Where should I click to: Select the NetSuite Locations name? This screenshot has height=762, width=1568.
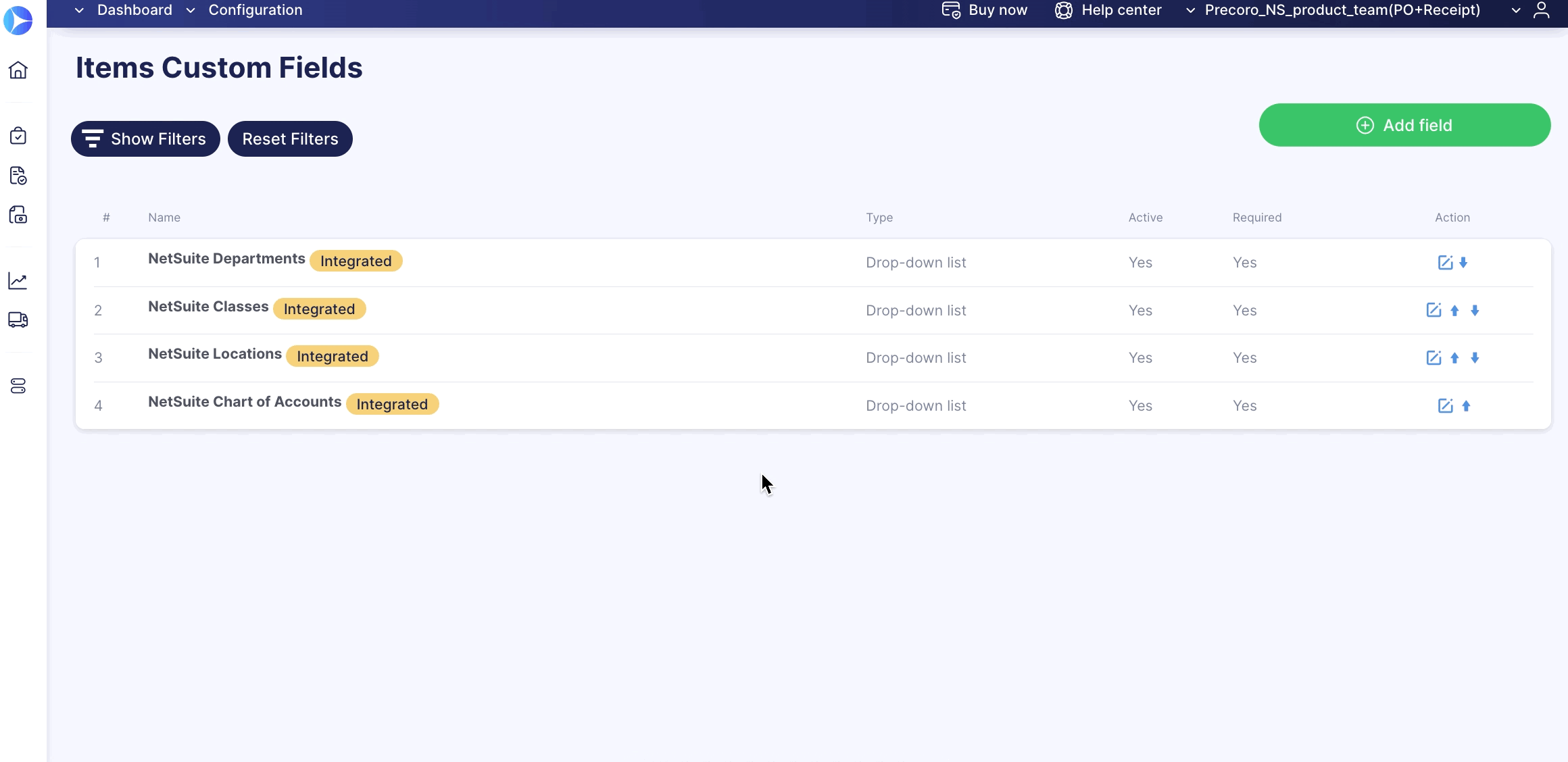point(215,354)
